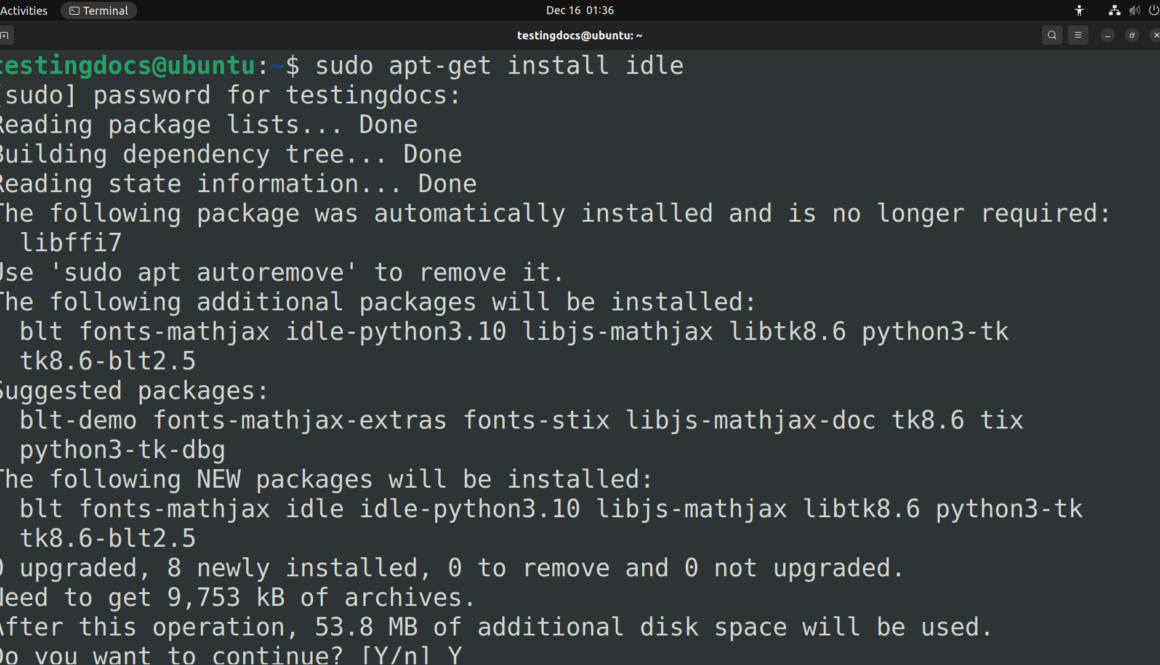This screenshot has width=1160, height=665.
Task: Click the new tab button
Action: [x=5, y=35]
